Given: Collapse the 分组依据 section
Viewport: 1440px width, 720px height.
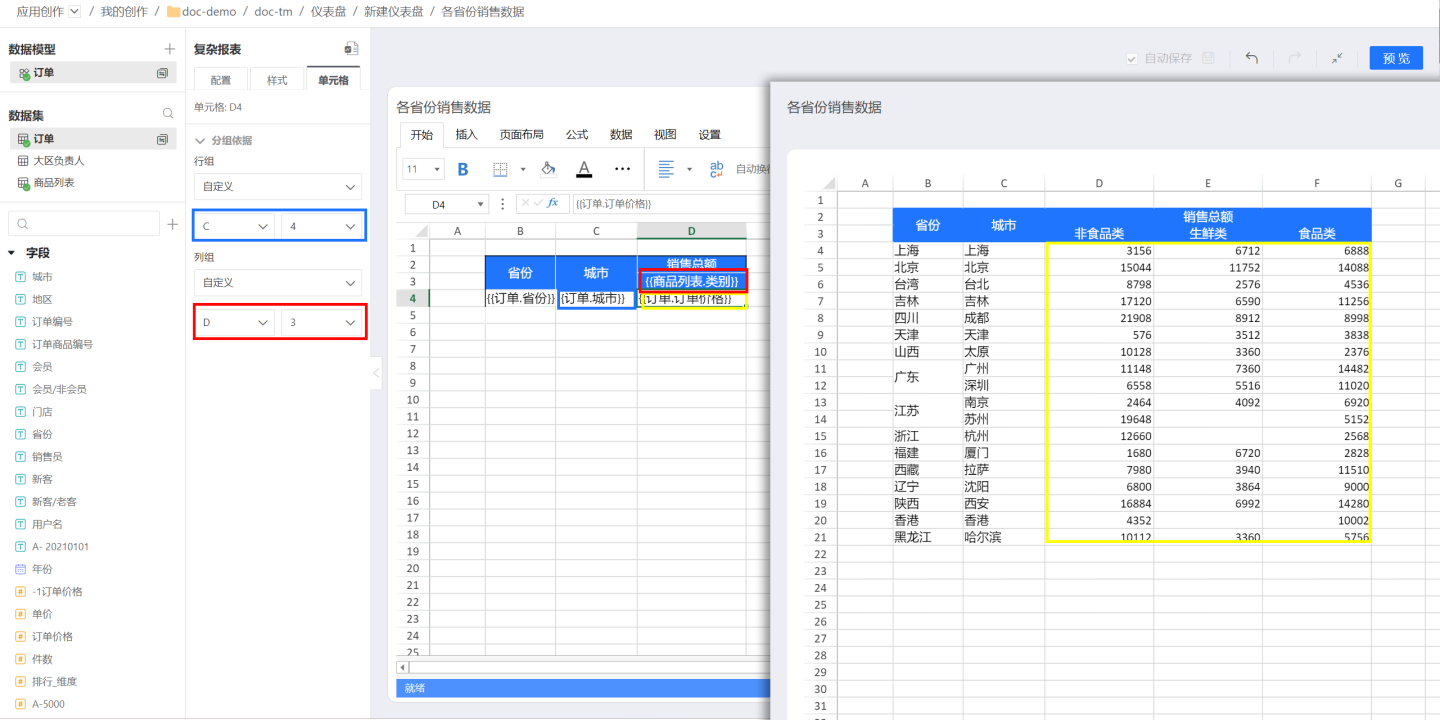Looking at the screenshot, I should click(201, 141).
